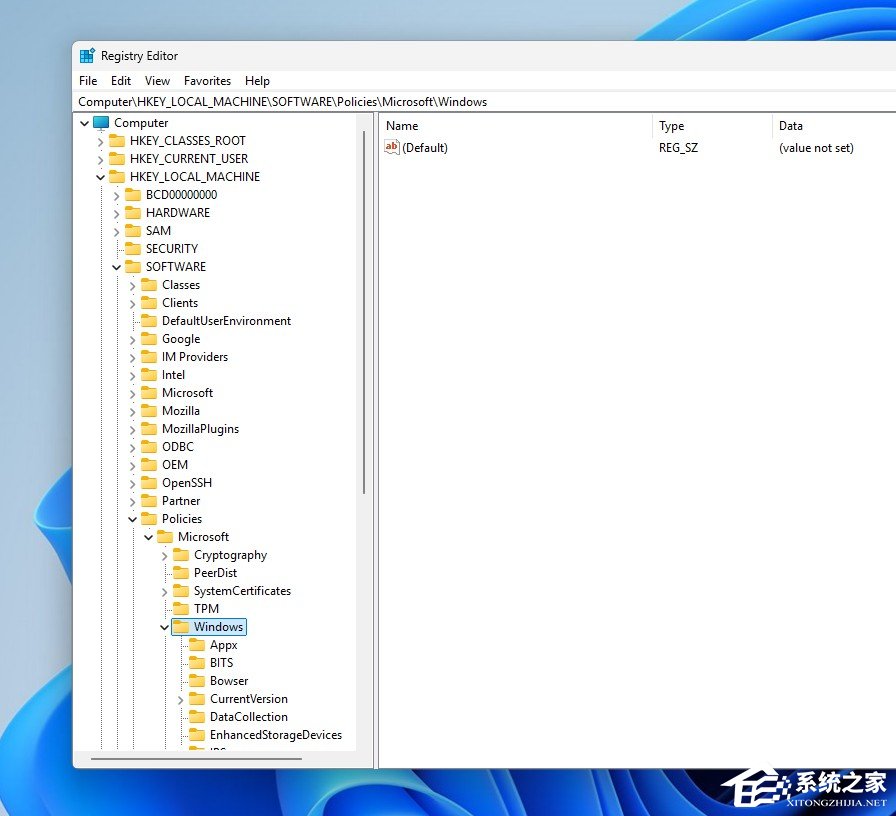Click the TPM folder icon
Viewport: 896px width, 816px height.
tap(181, 609)
